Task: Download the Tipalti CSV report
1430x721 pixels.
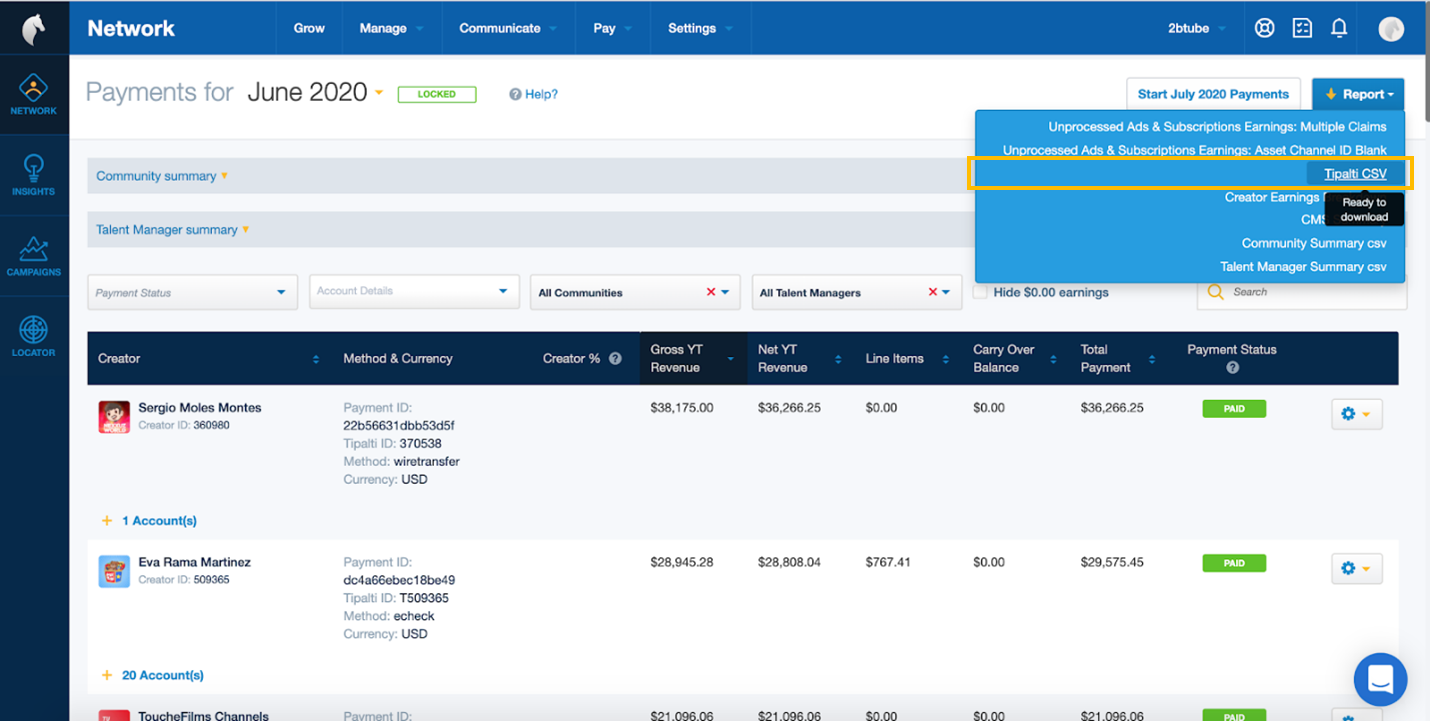Action: [1355, 172]
